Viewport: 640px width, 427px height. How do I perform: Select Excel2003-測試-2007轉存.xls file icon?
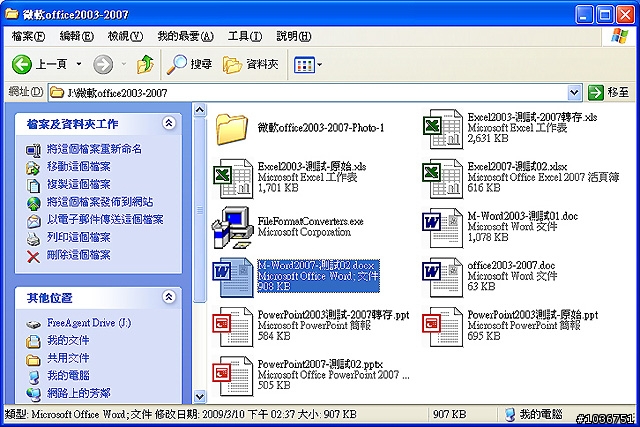click(x=443, y=129)
